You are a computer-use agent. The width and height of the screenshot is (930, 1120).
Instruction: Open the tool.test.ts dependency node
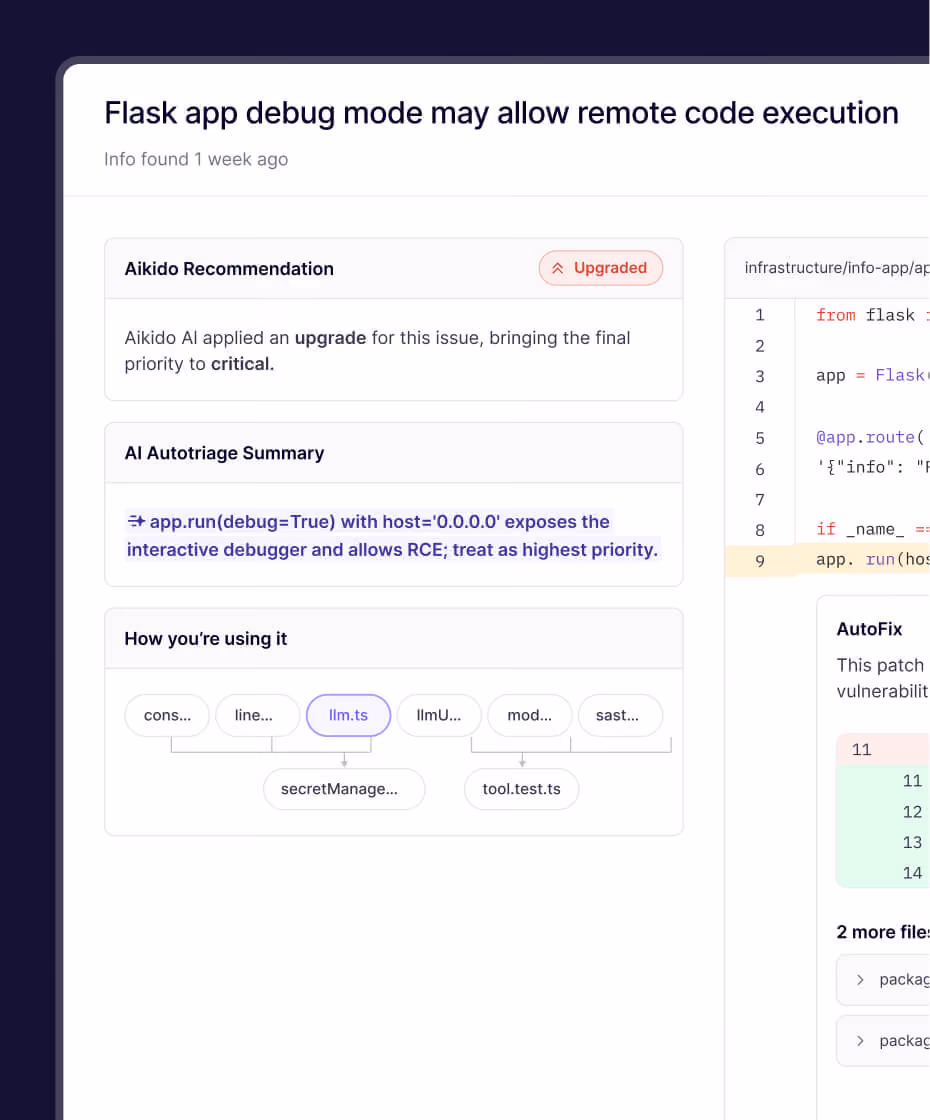(521, 789)
